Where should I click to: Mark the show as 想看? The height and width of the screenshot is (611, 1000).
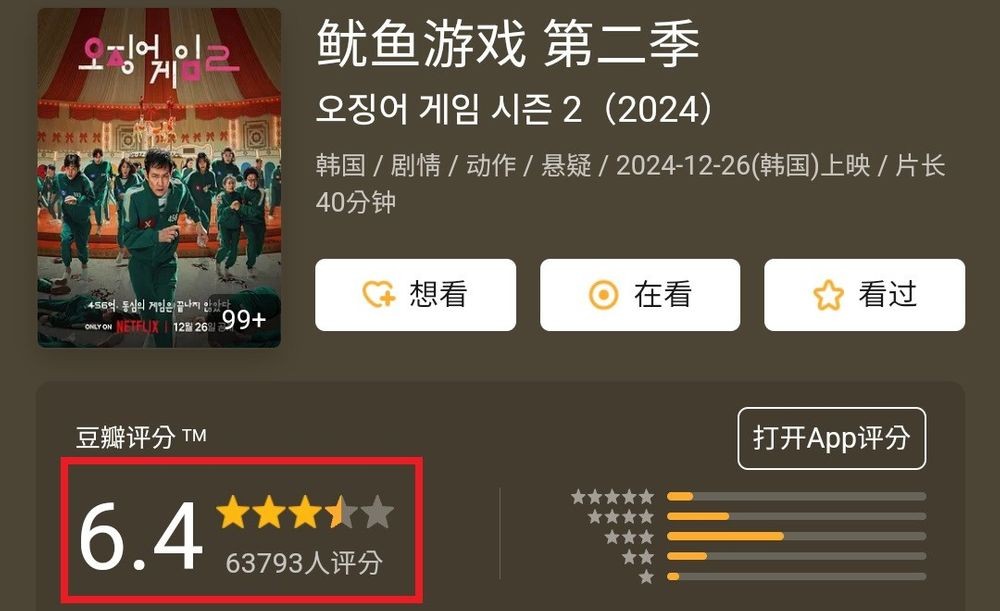tap(415, 295)
